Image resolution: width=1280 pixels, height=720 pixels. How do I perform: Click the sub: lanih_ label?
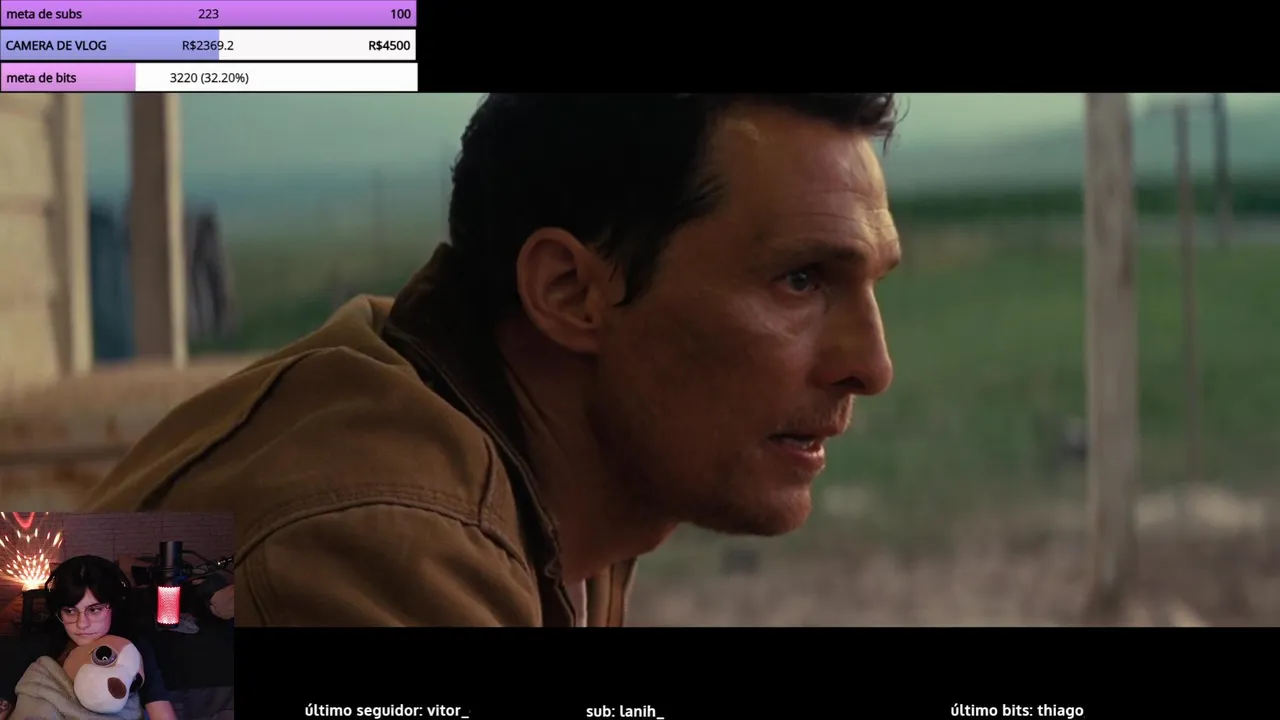pyautogui.click(x=625, y=711)
